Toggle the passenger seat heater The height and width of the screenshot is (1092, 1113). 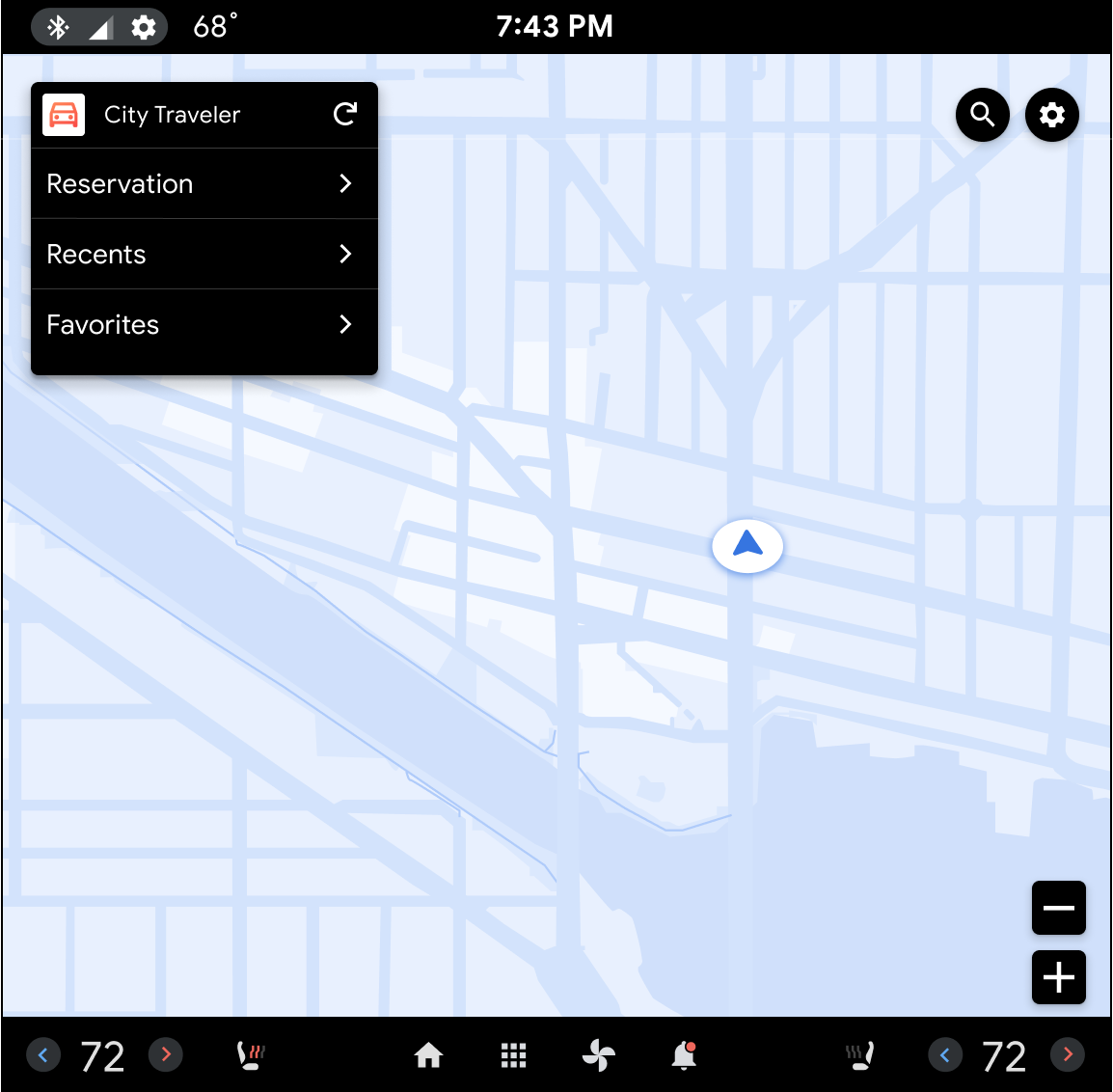859,1055
